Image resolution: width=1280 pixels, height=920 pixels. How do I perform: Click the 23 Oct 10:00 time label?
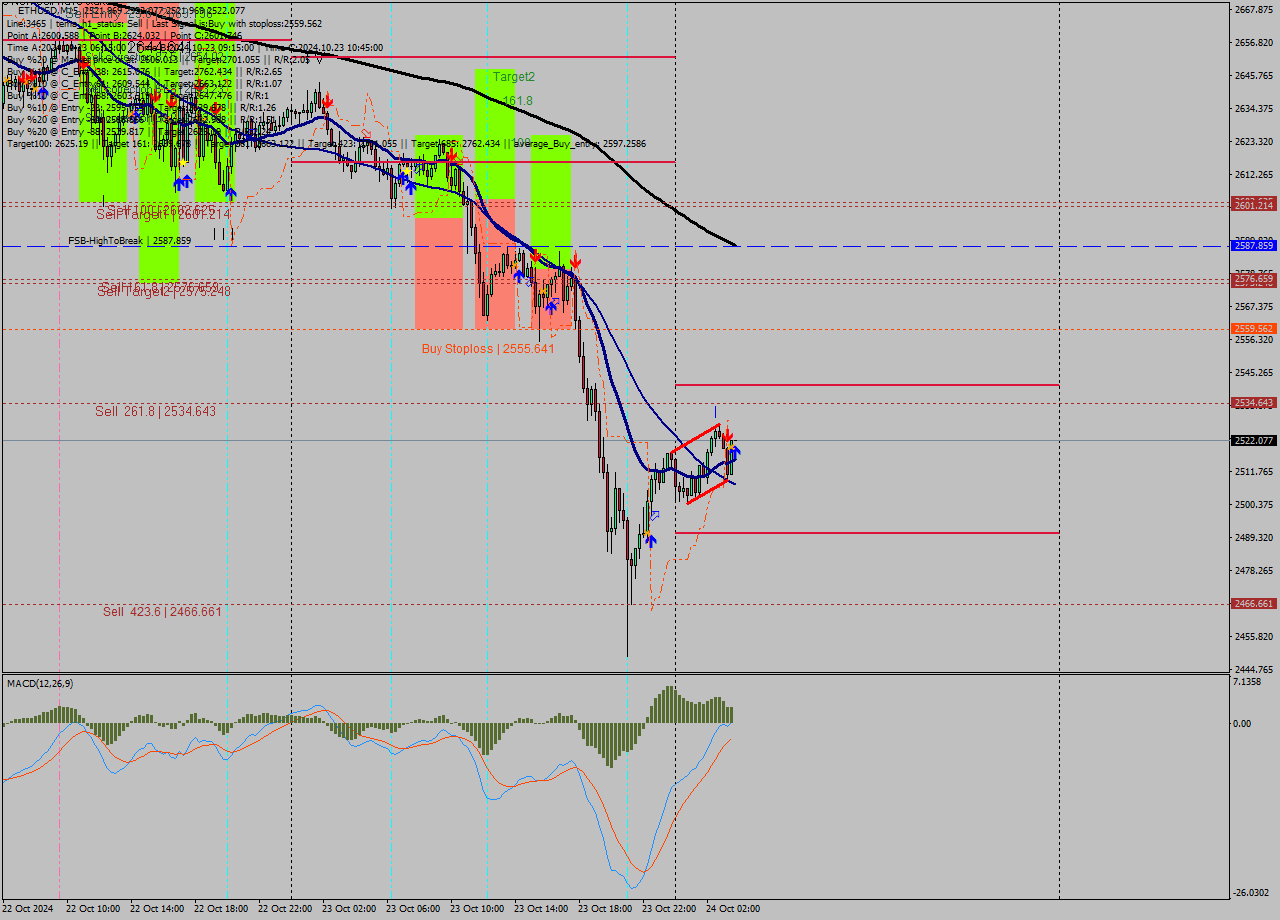coord(477,909)
